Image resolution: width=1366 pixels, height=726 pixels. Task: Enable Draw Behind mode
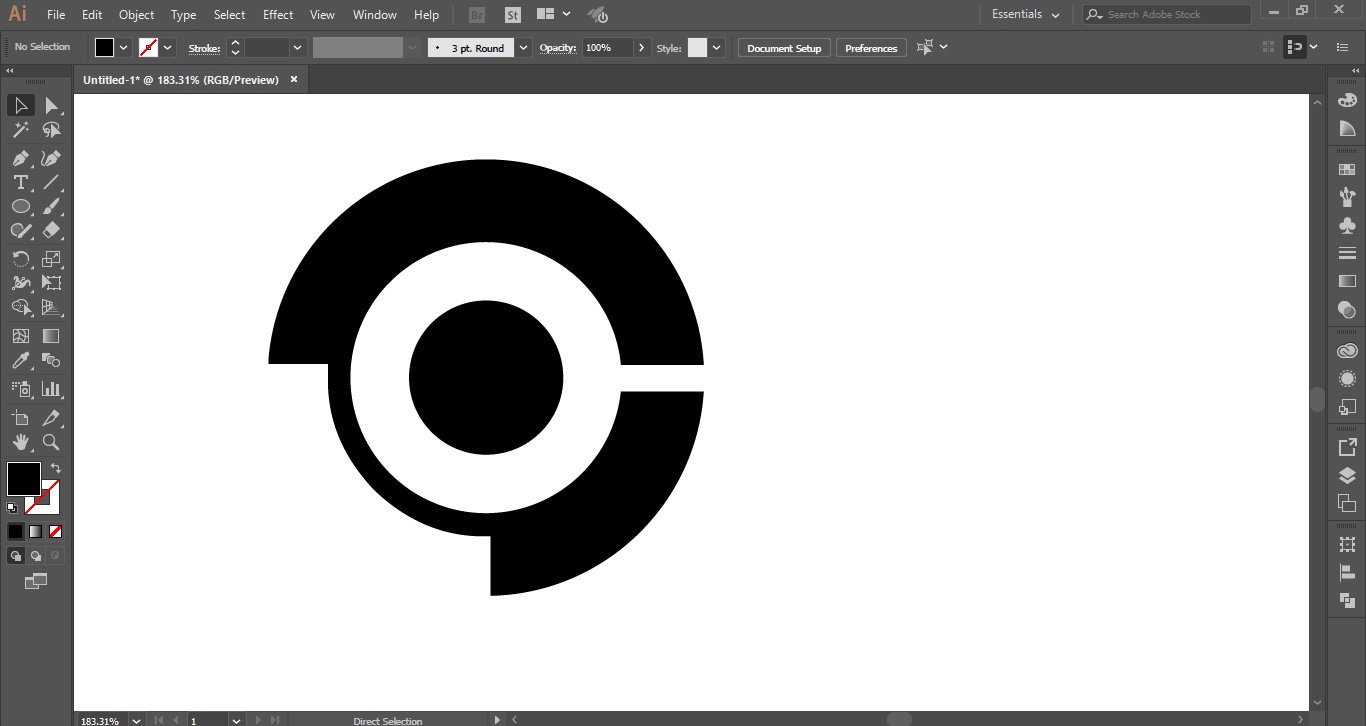(36, 556)
